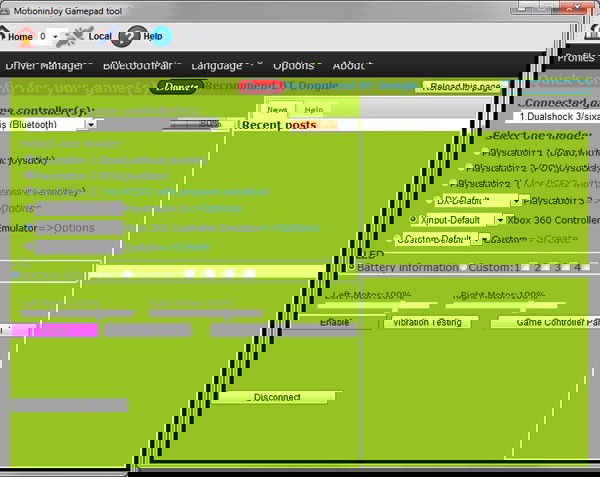Switch to the News tab
The image size is (600, 477).
coord(278,110)
